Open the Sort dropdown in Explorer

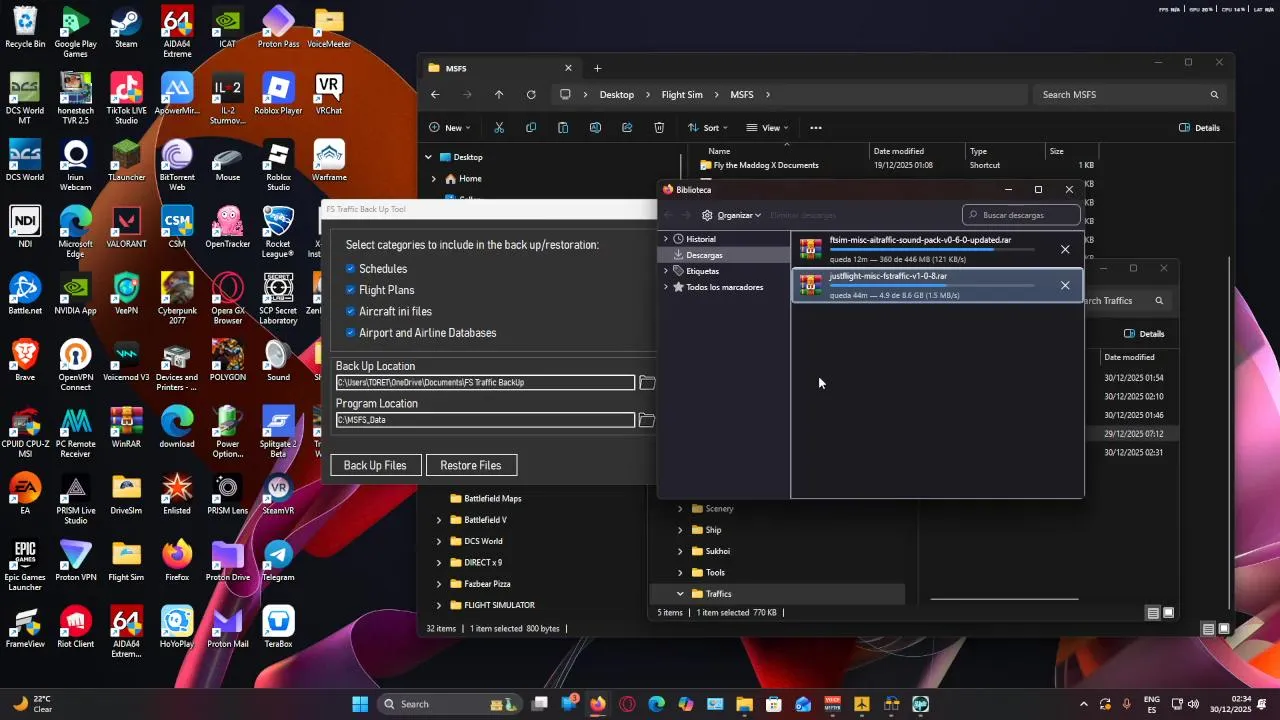(708, 128)
